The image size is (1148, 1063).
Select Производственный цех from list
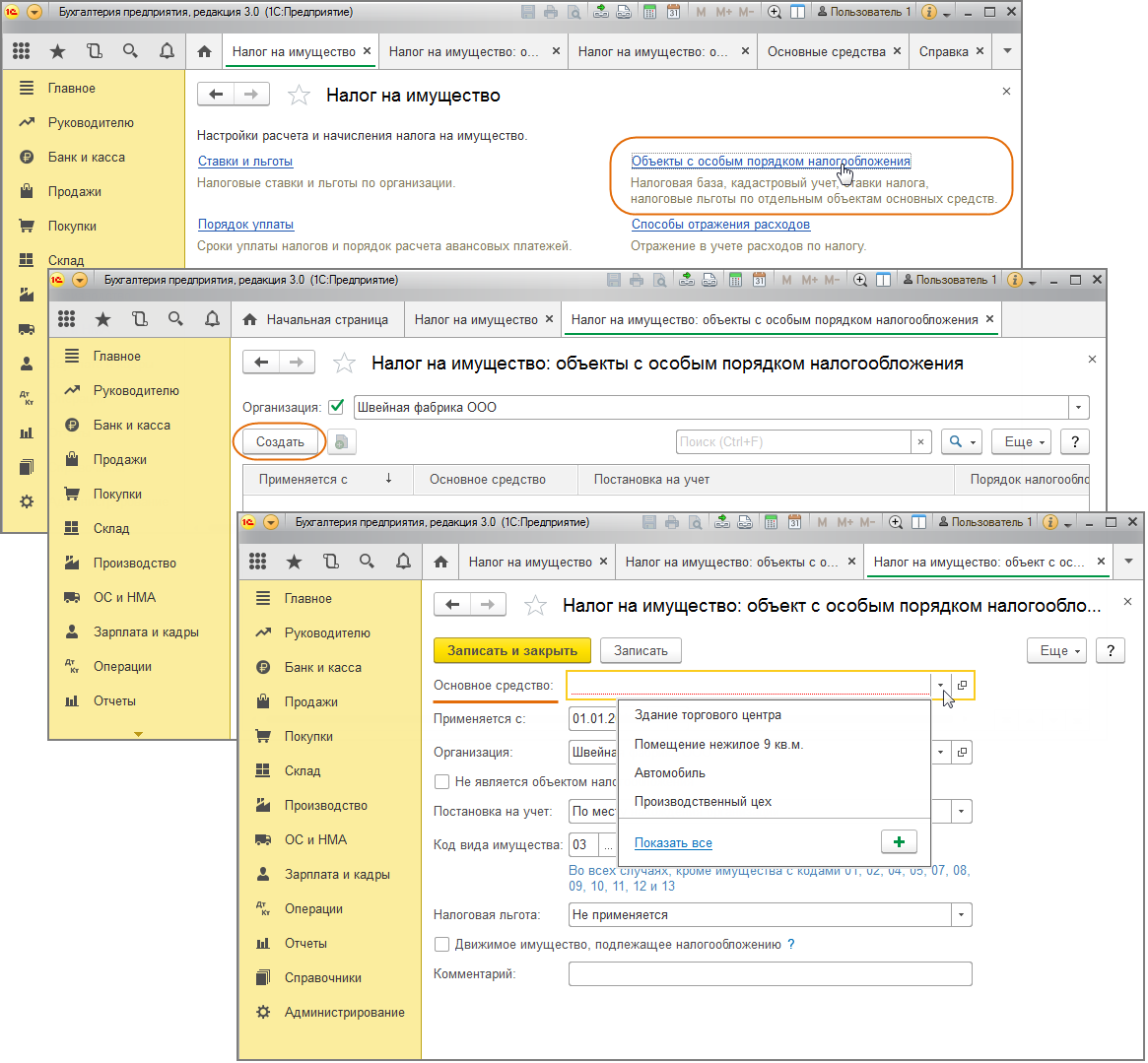coord(703,801)
